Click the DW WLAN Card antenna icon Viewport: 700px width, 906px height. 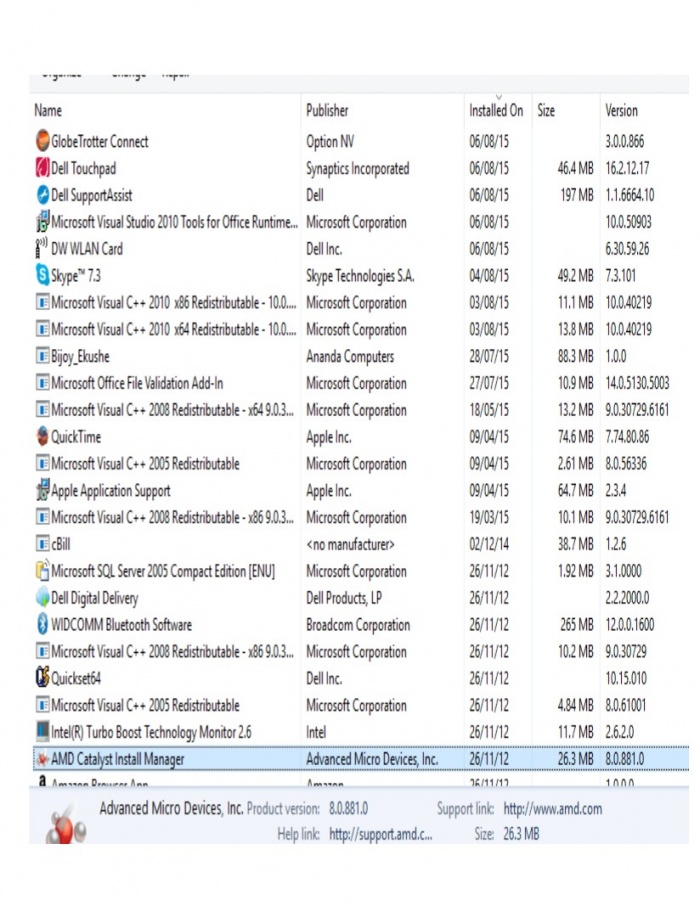[x=42, y=247]
